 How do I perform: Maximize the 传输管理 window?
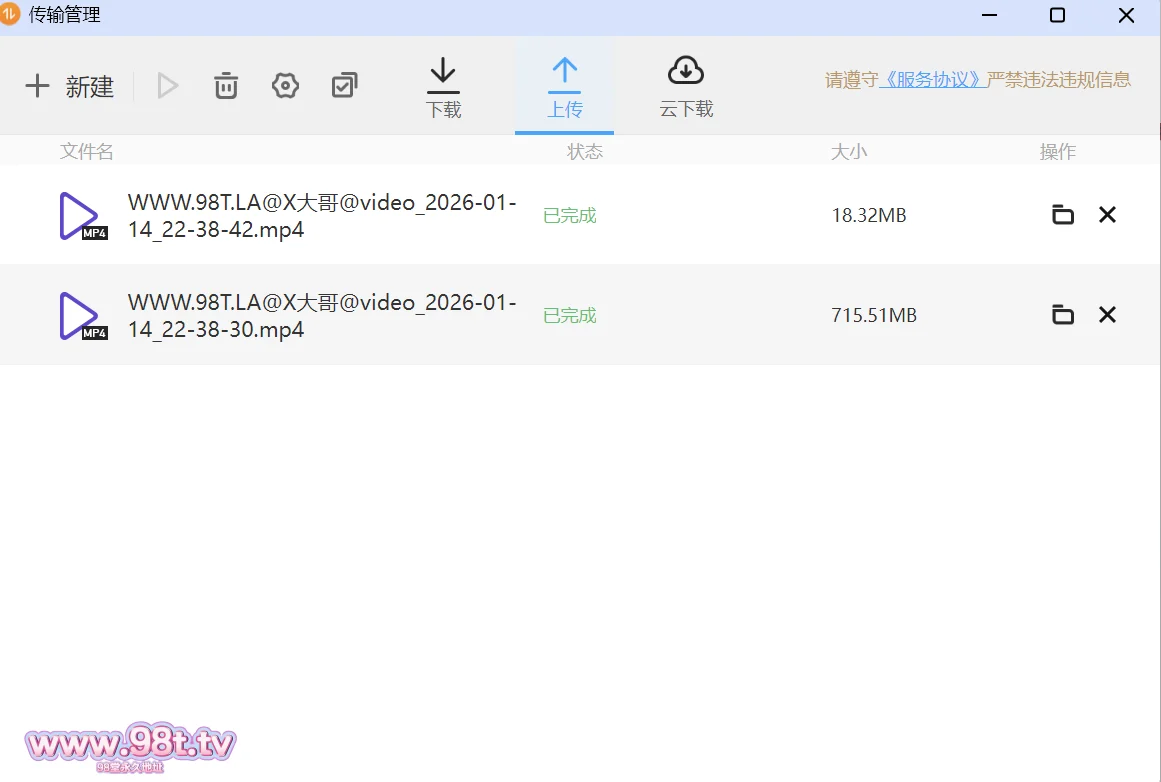point(1057,16)
